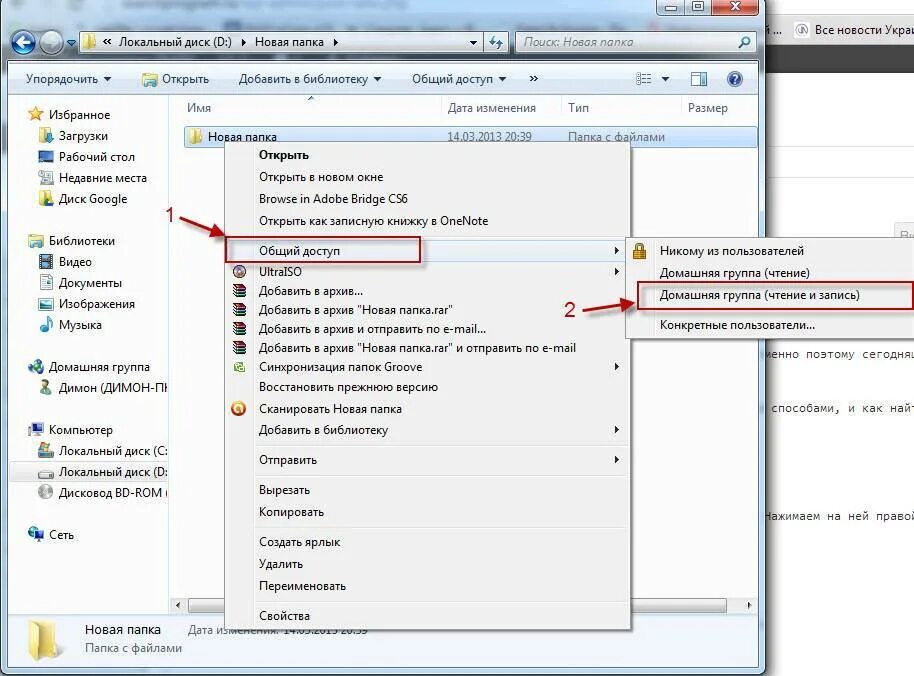Image resolution: width=914 pixels, height=676 pixels.
Task: Click the Избранное star icon
Action: [36, 114]
